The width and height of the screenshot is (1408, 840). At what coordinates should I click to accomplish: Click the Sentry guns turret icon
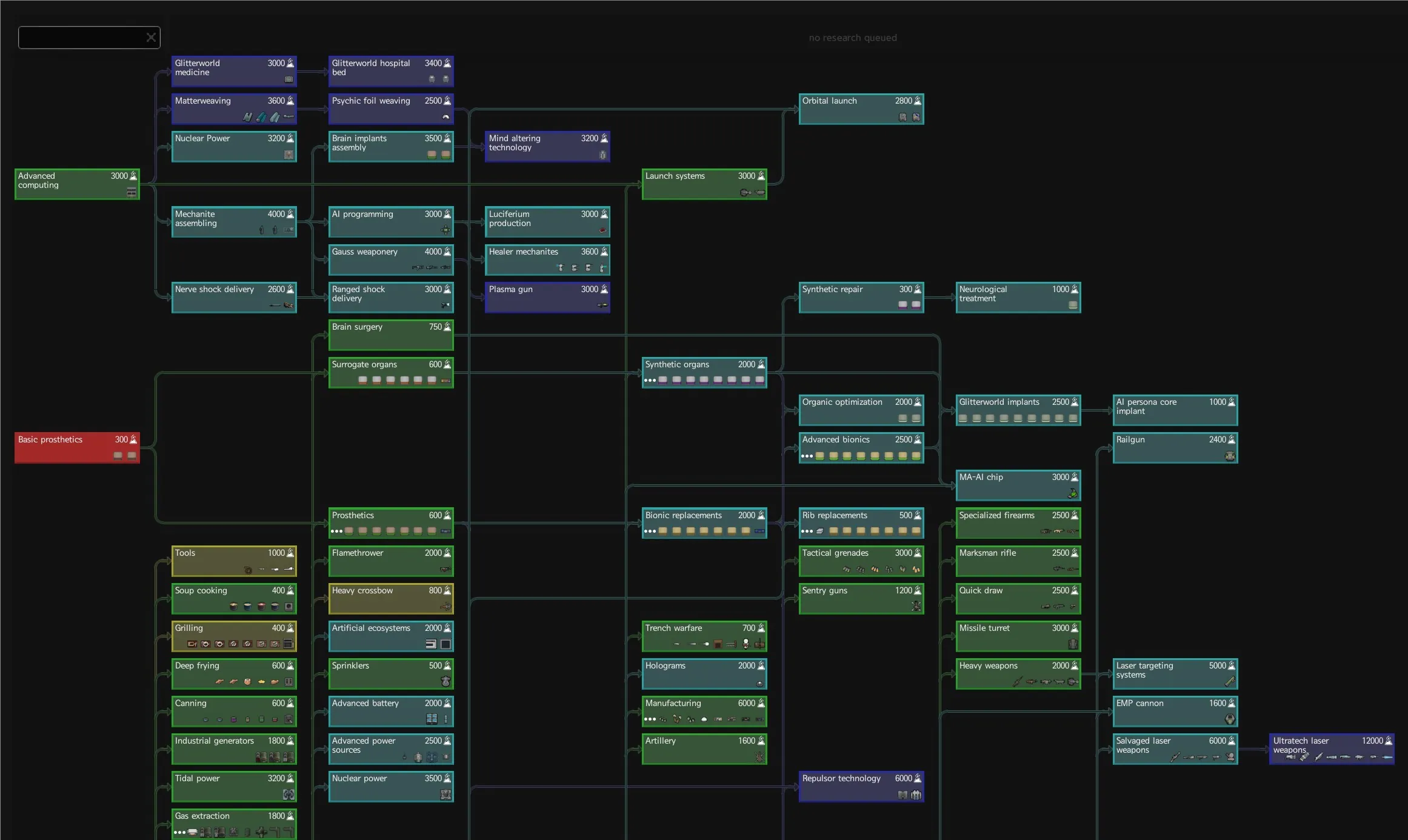coord(916,606)
